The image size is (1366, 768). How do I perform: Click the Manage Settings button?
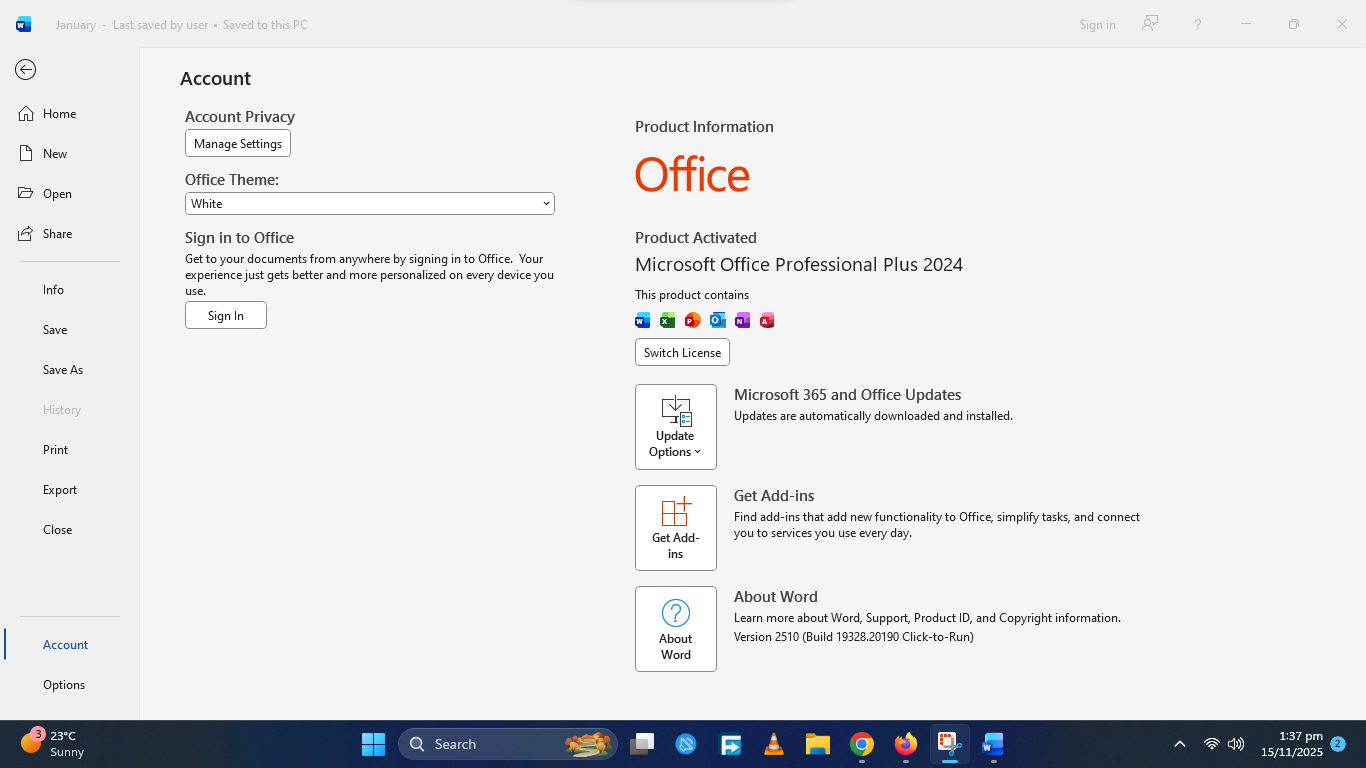(238, 143)
